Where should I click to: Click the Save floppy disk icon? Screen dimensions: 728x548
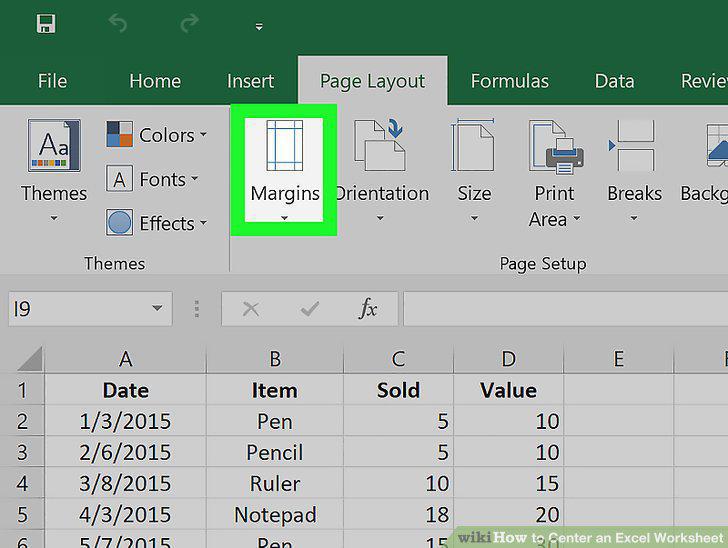[46, 24]
